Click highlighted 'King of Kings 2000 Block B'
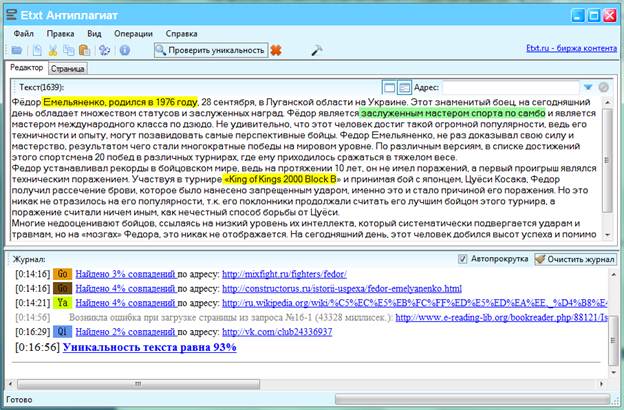 (x=281, y=179)
